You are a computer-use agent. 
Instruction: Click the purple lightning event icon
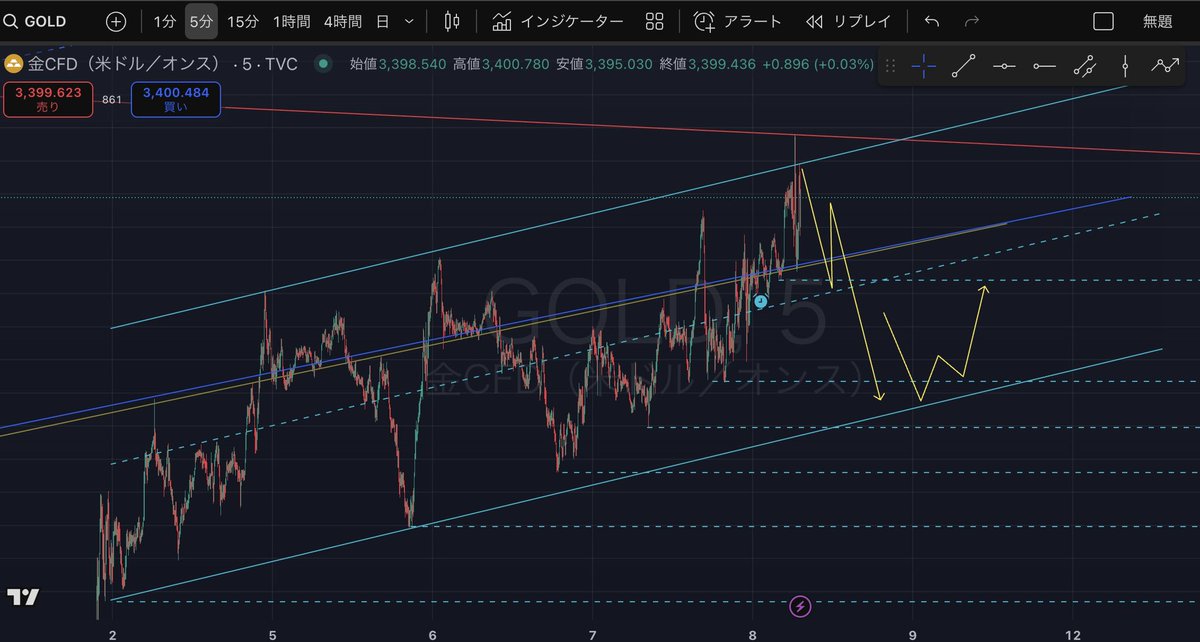pos(800,606)
